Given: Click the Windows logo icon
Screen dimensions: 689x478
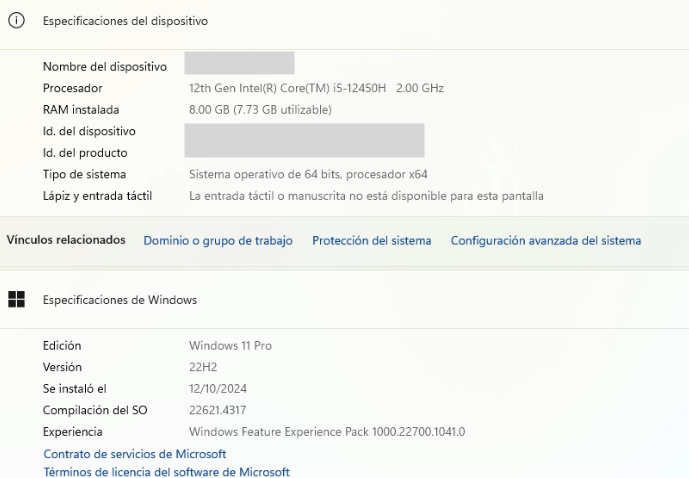Looking at the screenshot, I should coord(17,300).
